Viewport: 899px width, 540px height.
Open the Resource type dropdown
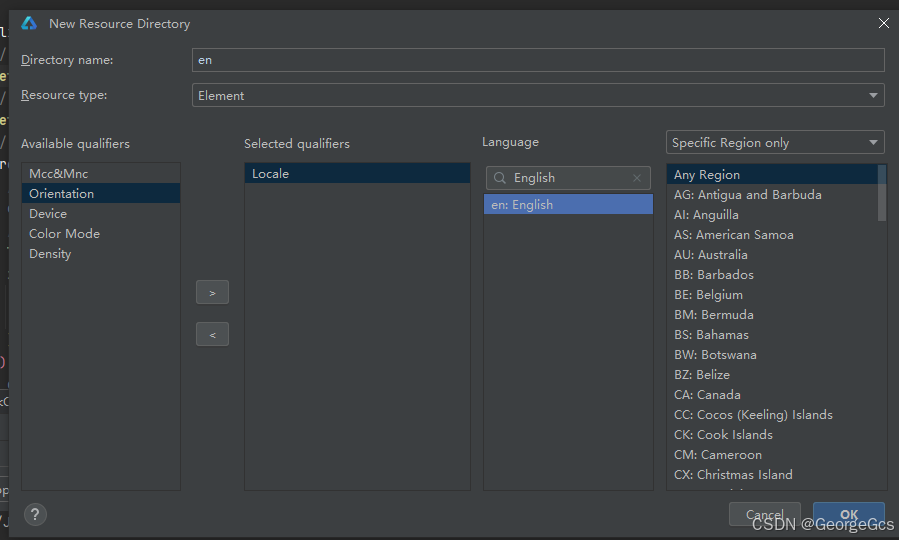(x=538, y=95)
